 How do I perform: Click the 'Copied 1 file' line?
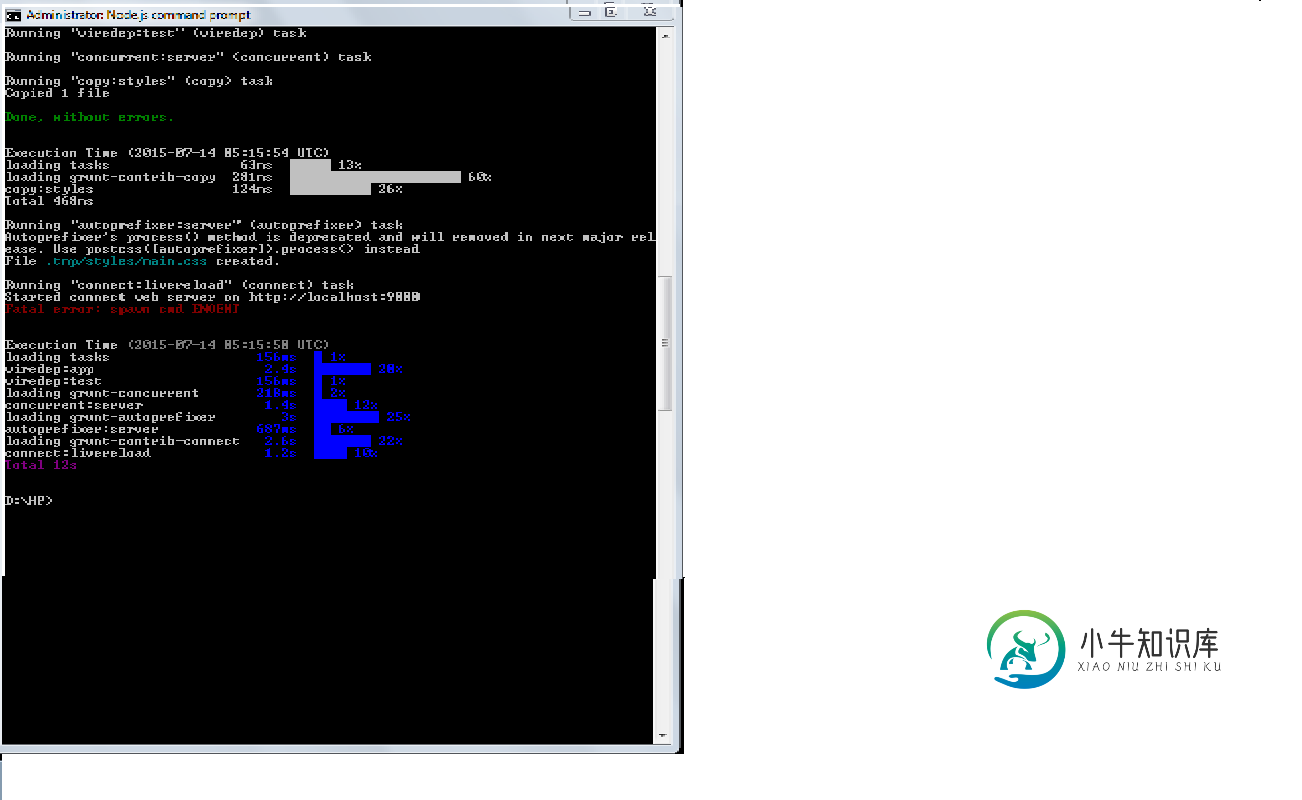(57, 93)
